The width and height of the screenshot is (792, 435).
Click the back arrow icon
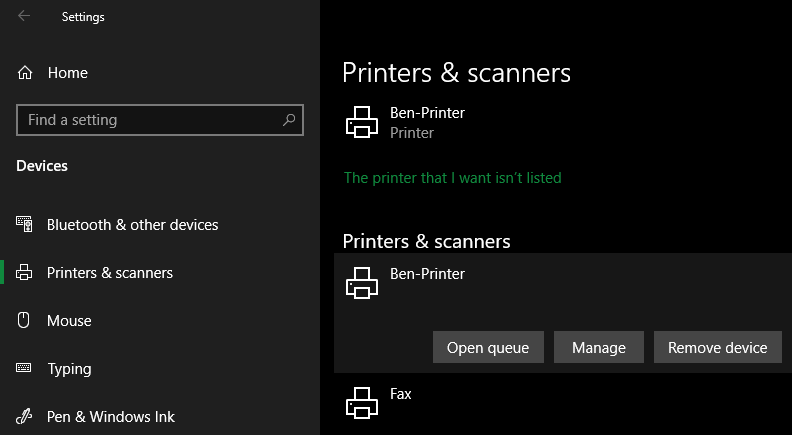(24, 16)
